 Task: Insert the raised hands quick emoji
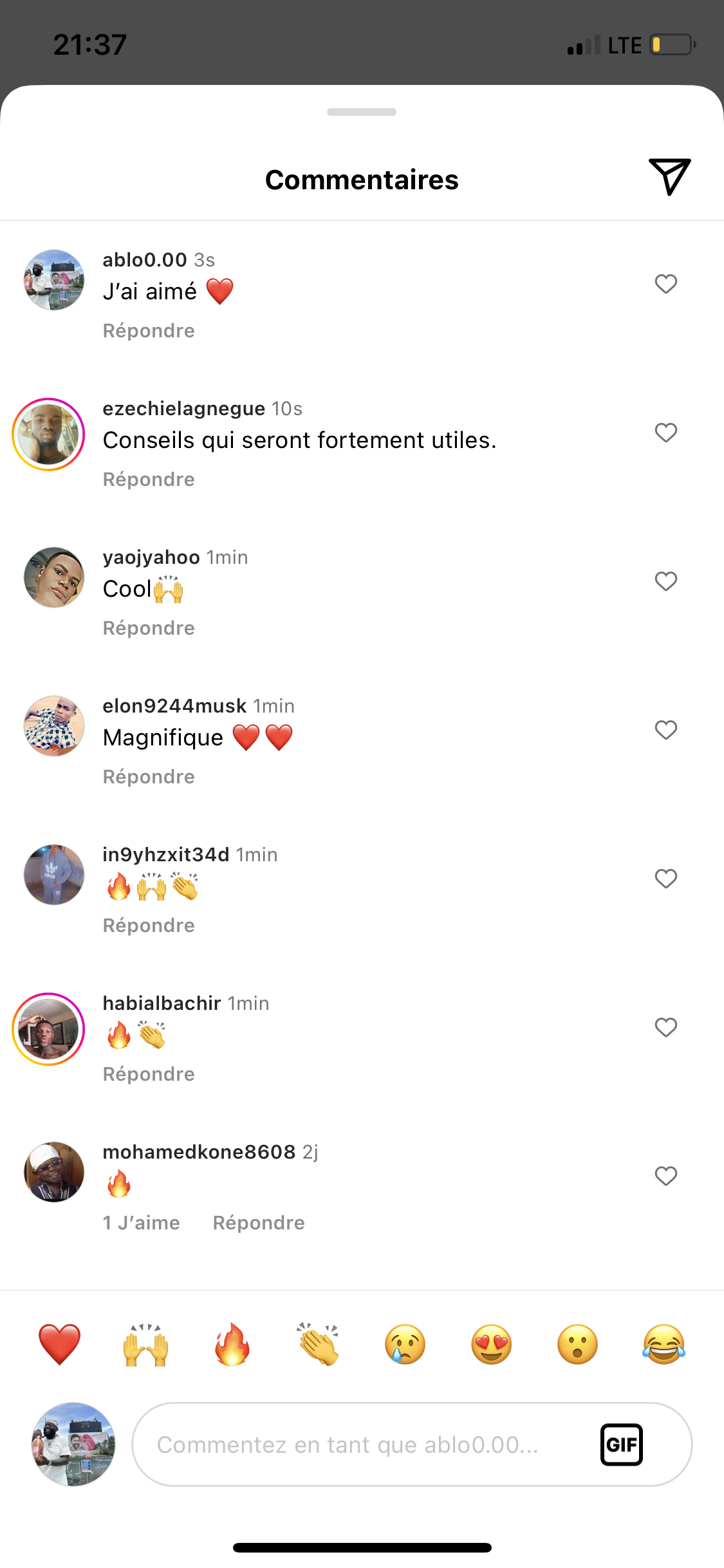pyautogui.click(x=145, y=1345)
